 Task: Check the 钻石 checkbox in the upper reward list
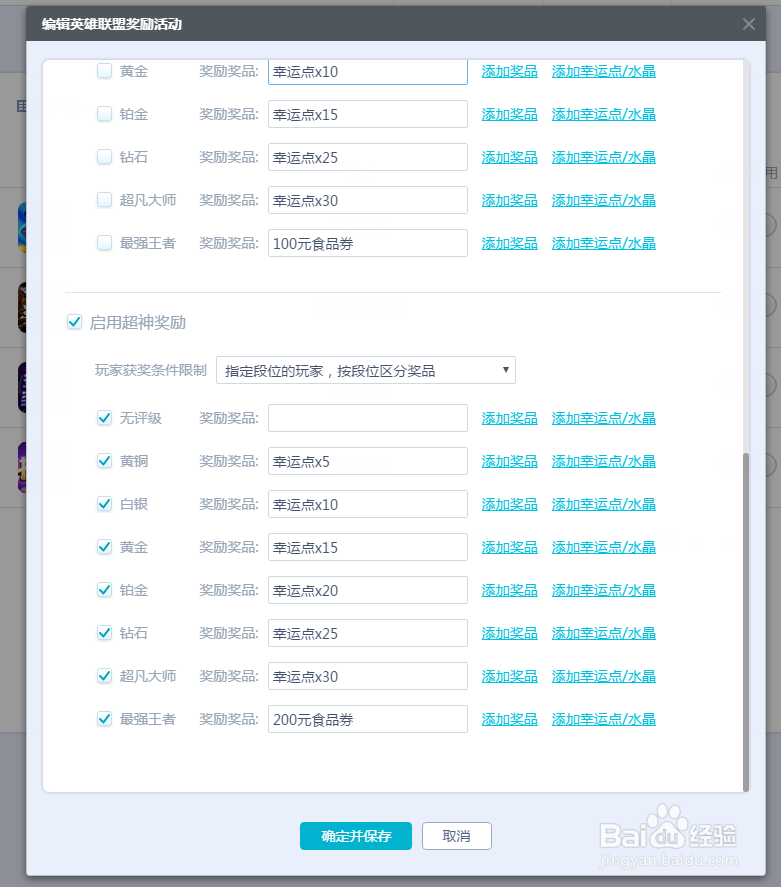[x=105, y=157]
